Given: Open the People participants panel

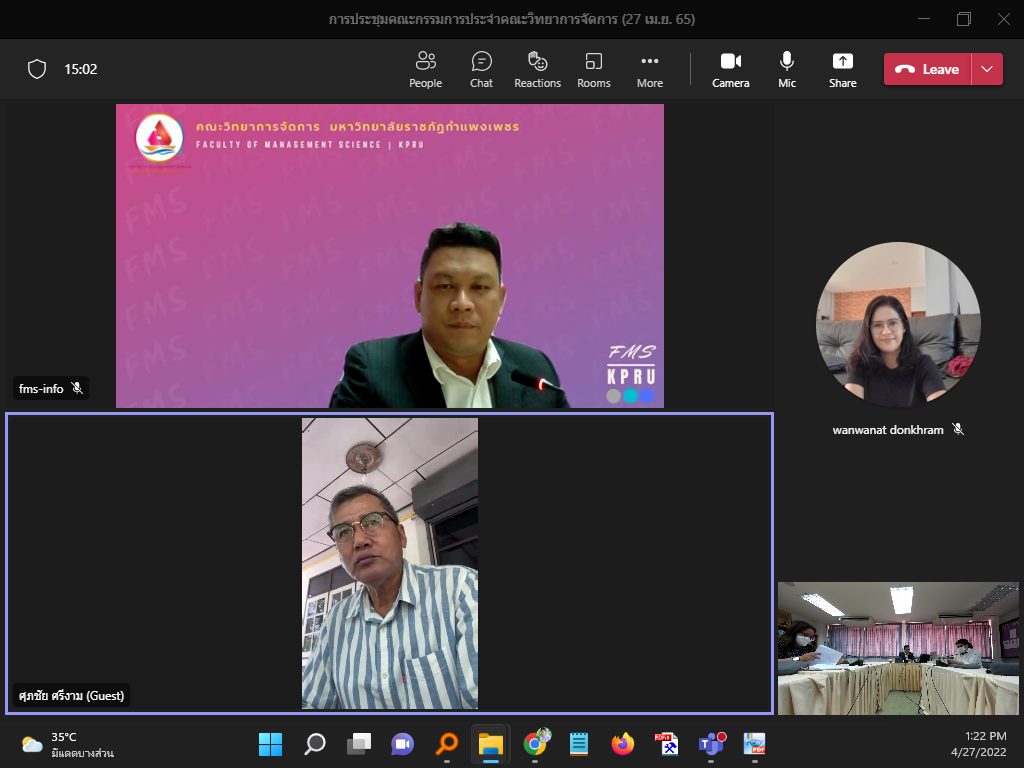Looking at the screenshot, I should (x=425, y=69).
